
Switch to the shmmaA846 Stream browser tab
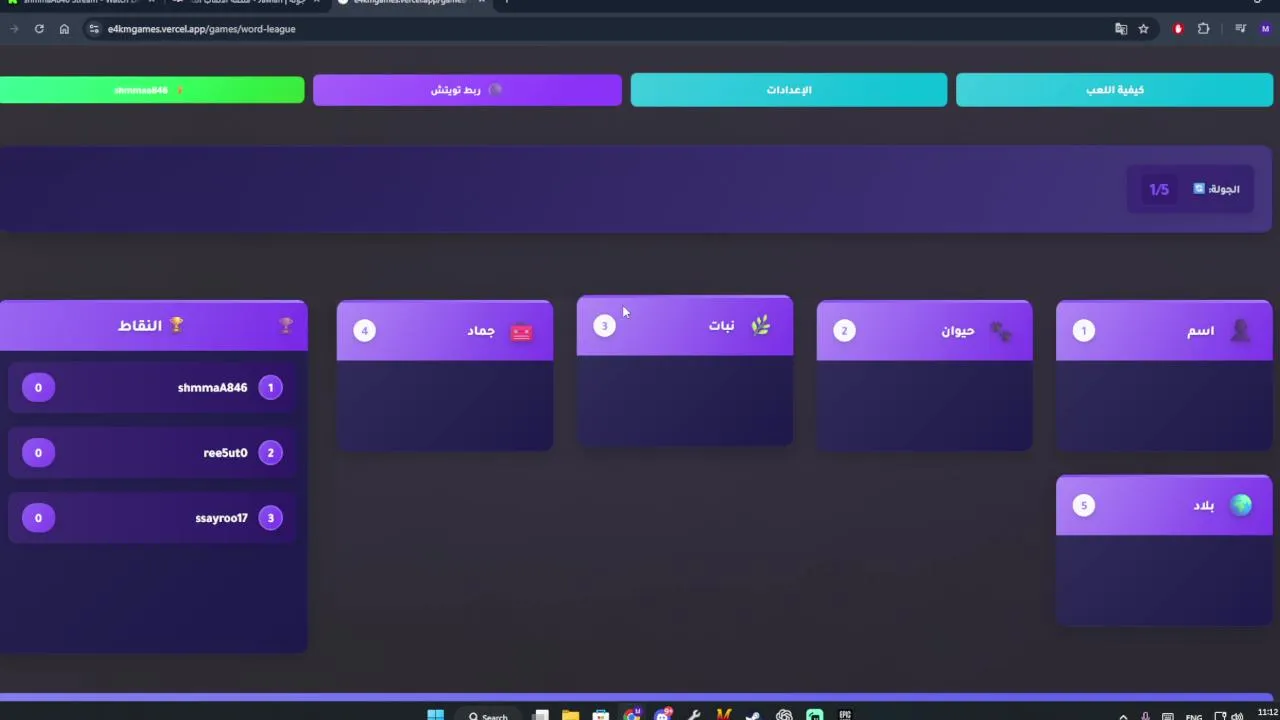[x=80, y=3]
